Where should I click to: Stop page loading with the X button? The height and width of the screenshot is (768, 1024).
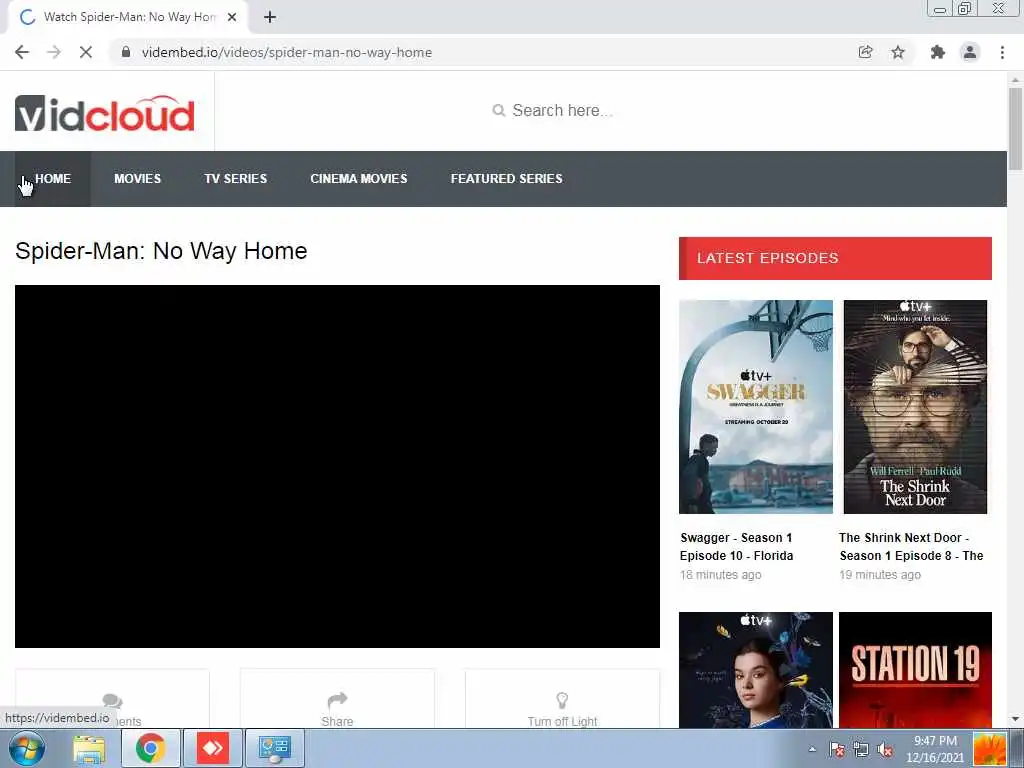86,52
